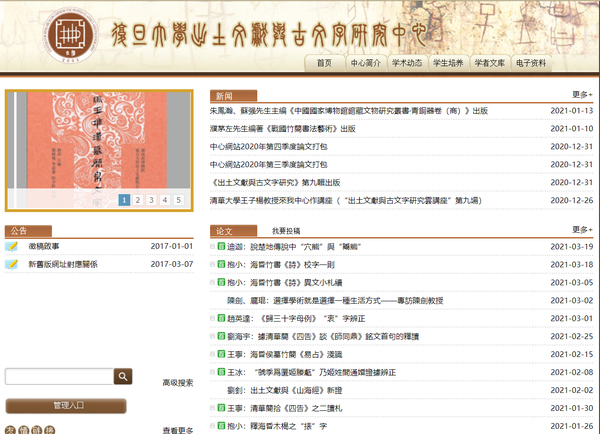
Task: Show carousel slide 1
Action: [124, 200]
